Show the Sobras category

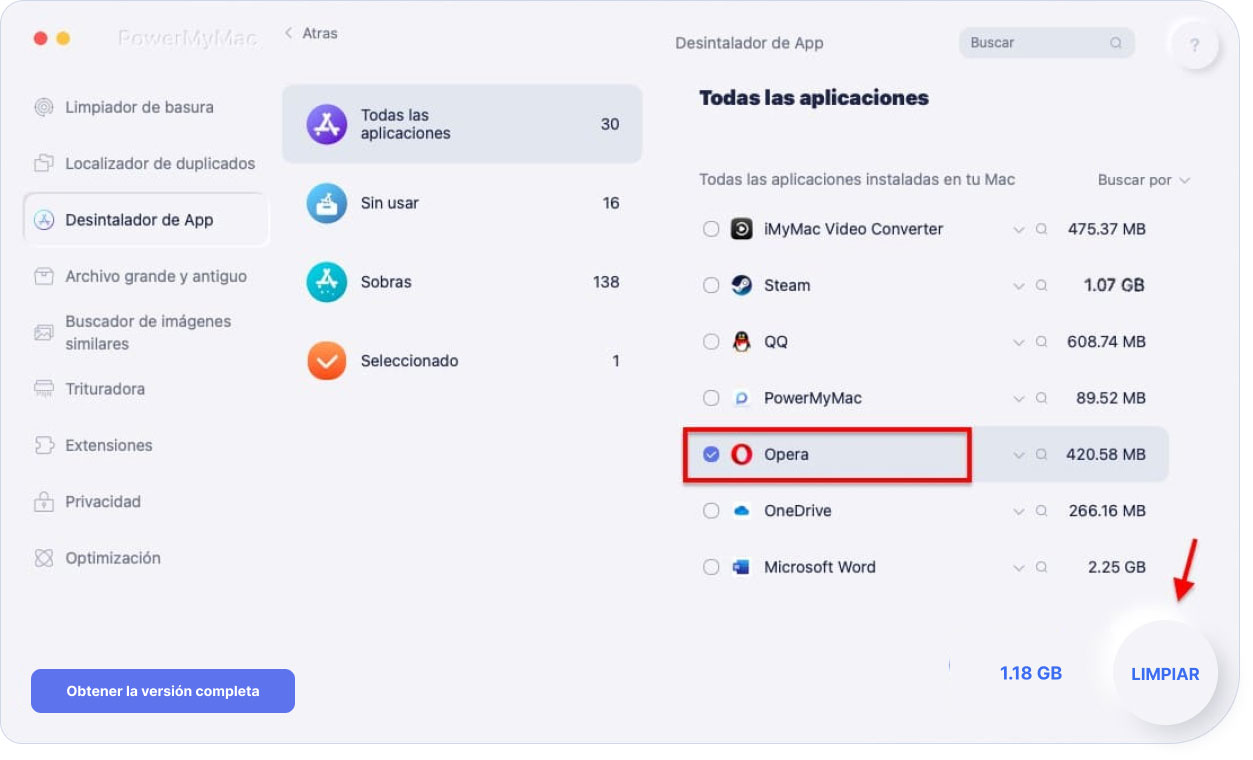[x=462, y=282]
